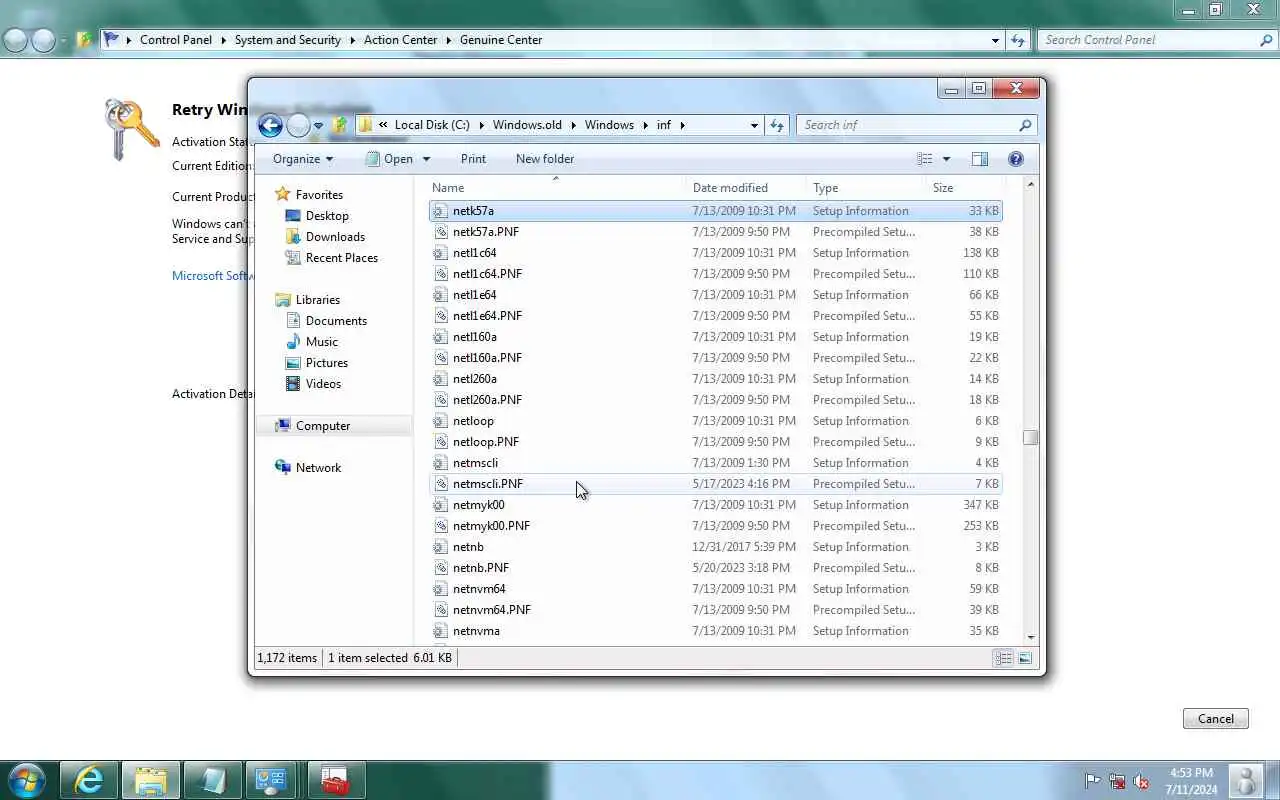Open Windows Explorer taskbar icon
The height and width of the screenshot is (800, 1280).
(x=151, y=781)
